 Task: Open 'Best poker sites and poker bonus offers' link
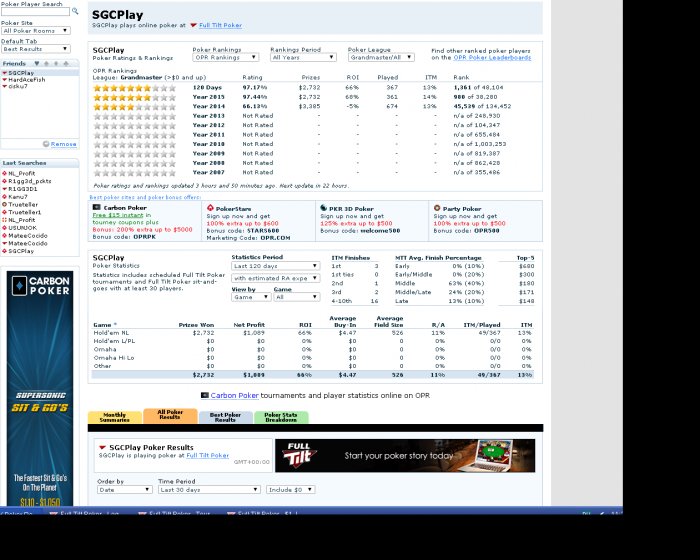(x=145, y=197)
